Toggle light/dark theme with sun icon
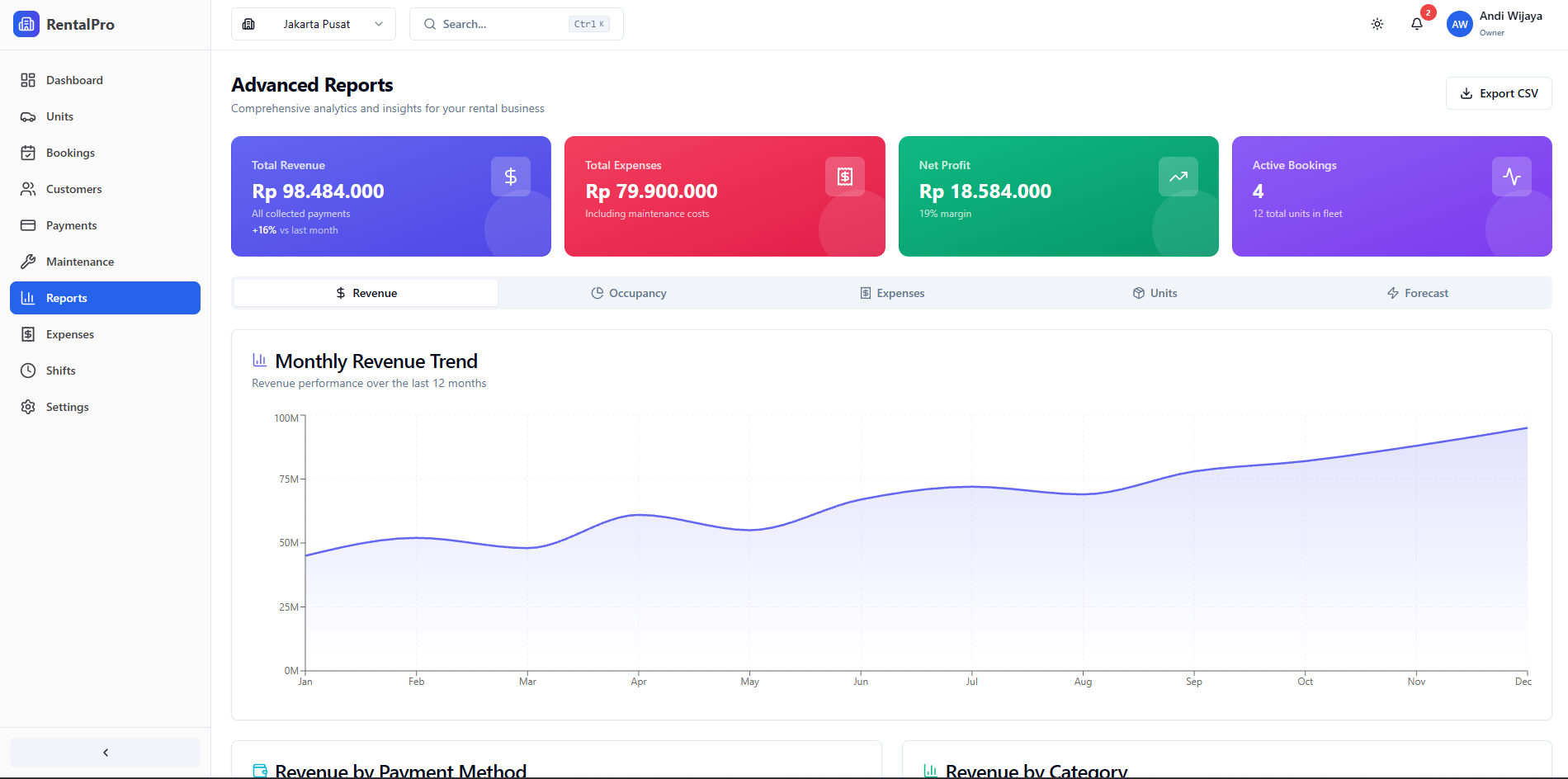1568x779 pixels. pyautogui.click(x=1377, y=24)
